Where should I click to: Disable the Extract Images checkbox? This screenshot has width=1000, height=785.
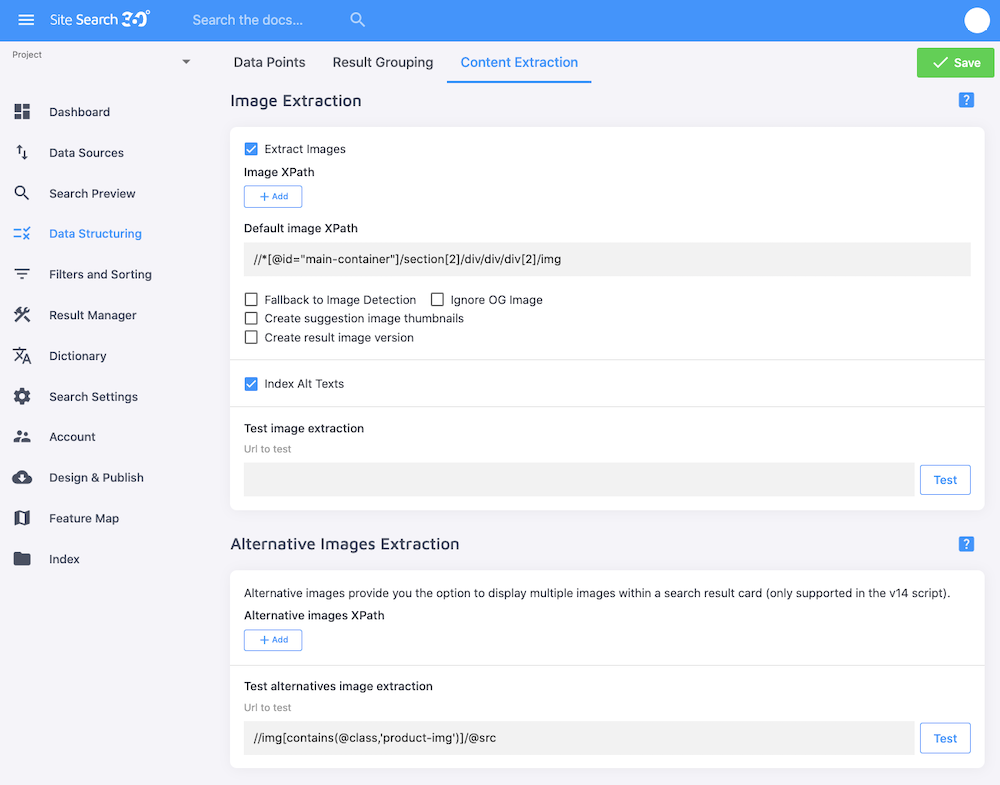coord(251,148)
